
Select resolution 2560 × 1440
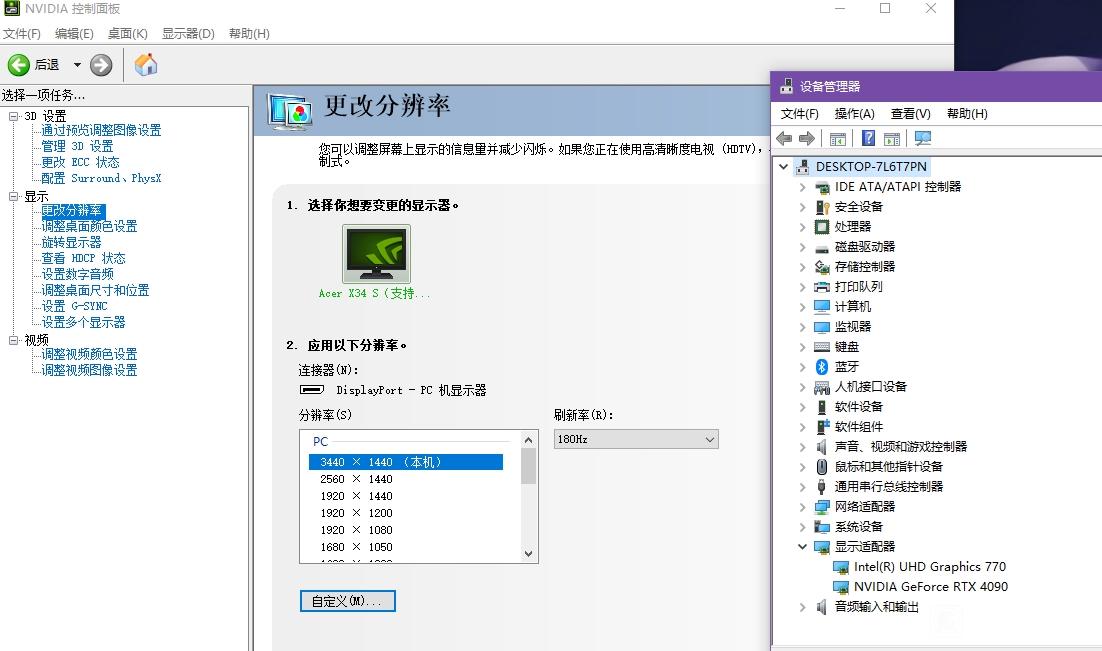tap(356, 479)
